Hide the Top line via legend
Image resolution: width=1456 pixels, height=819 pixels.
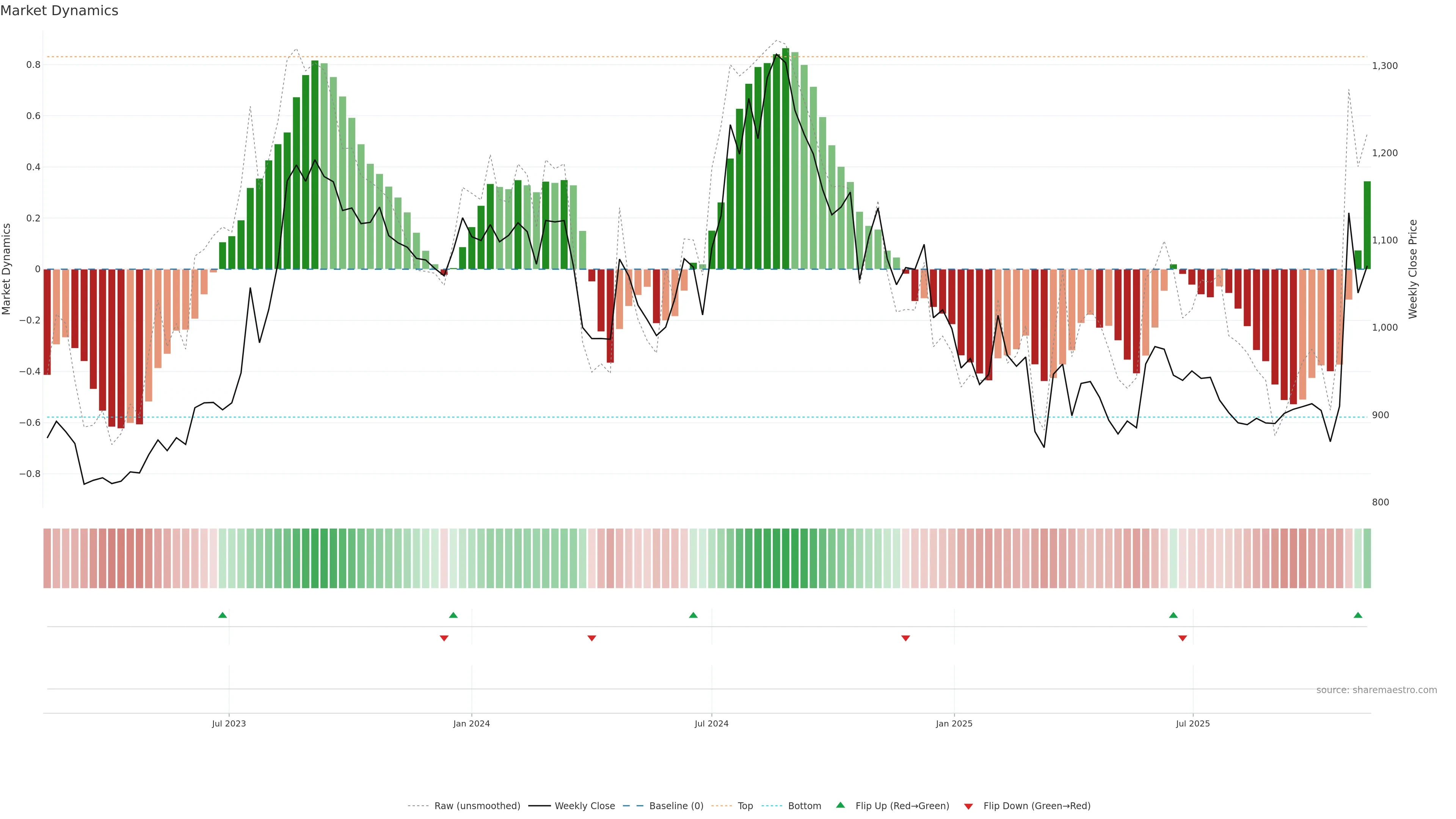[x=745, y=806]
